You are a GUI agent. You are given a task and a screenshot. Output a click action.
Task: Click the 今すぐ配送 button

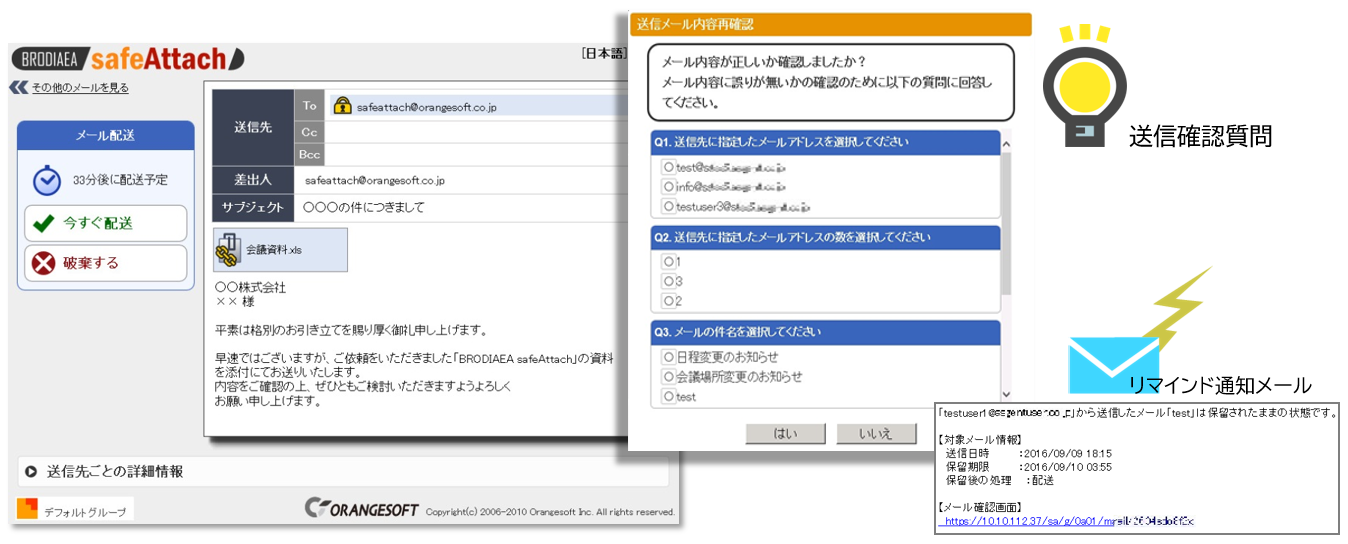(105, 223)
